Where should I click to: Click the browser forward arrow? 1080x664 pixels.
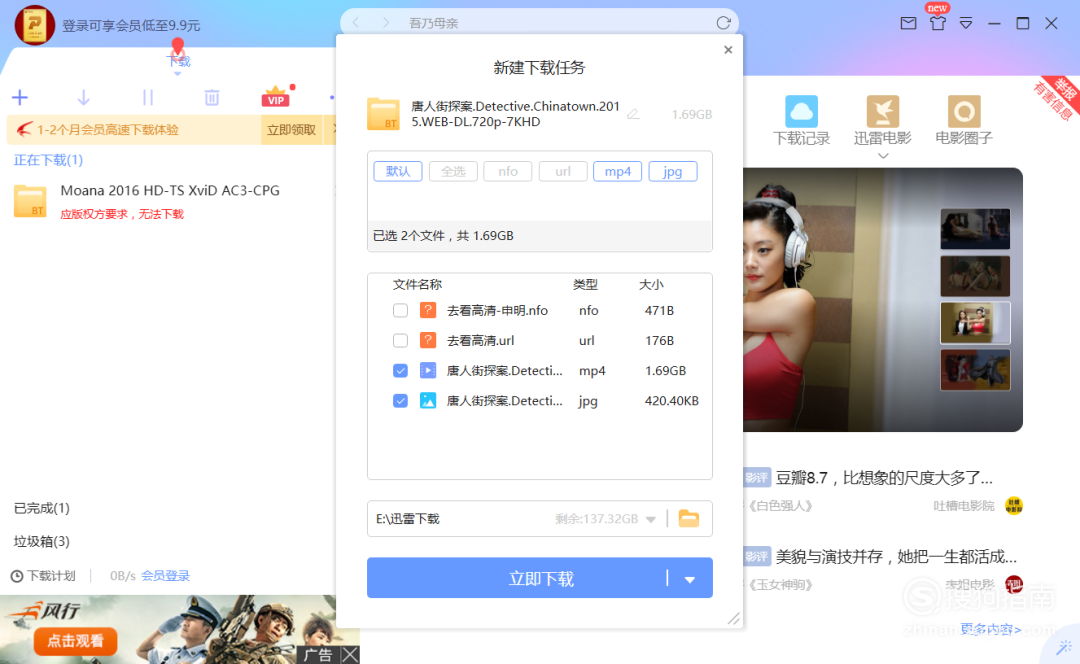386,23
